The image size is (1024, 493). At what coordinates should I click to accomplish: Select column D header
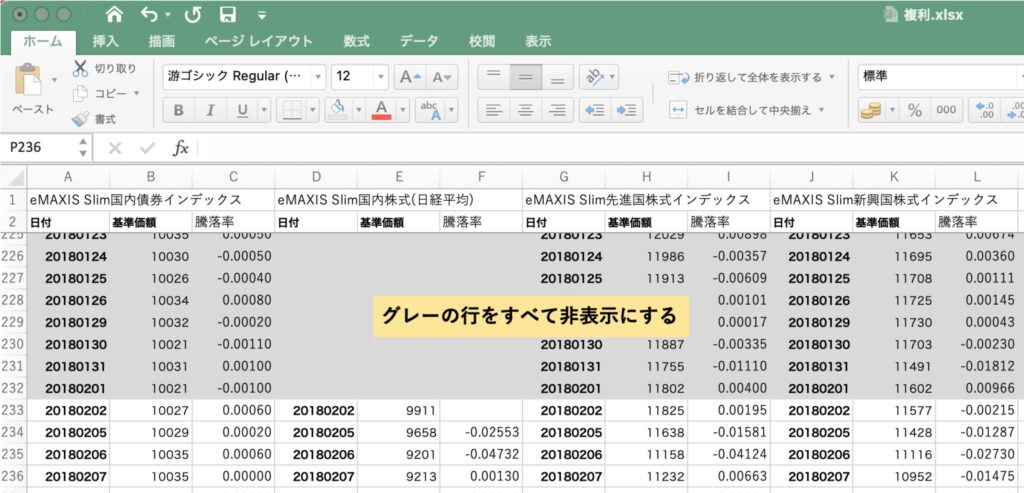pyautogui.click(x=316, y=177)
